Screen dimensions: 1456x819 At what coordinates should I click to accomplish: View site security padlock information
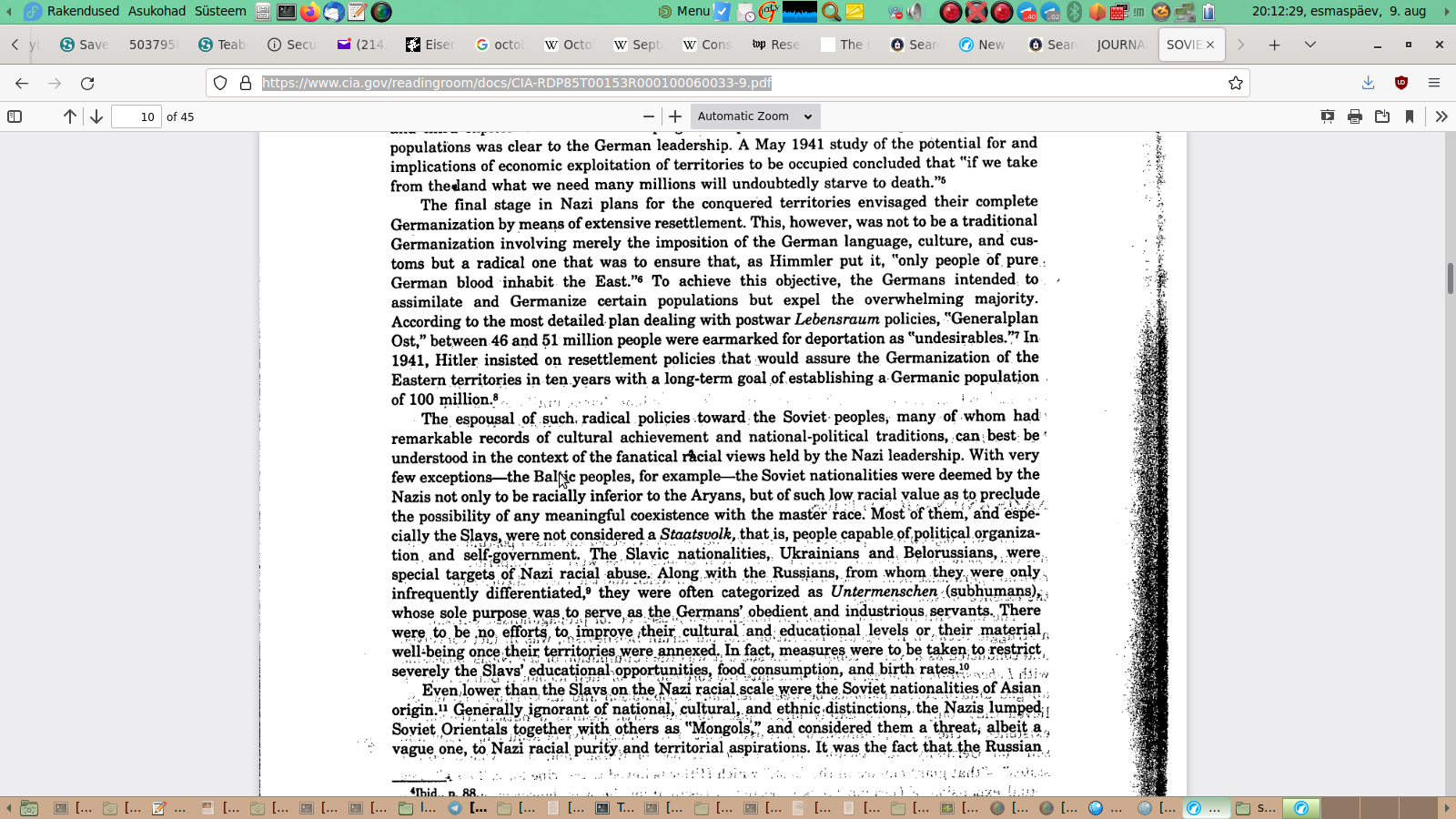click(x=246, y=83)
